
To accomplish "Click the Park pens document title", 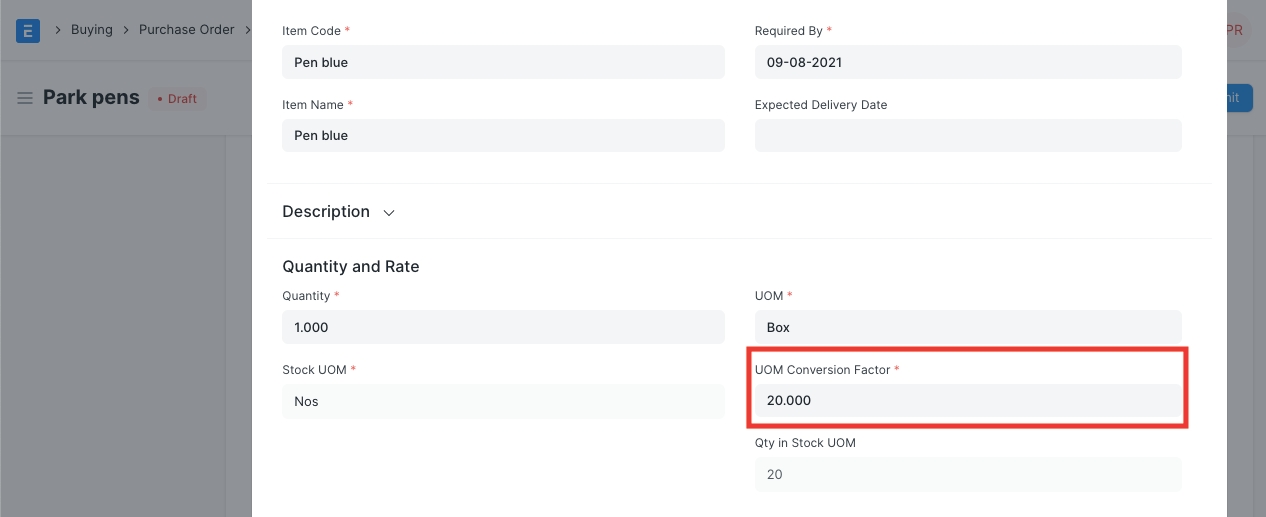I will 91,98.
